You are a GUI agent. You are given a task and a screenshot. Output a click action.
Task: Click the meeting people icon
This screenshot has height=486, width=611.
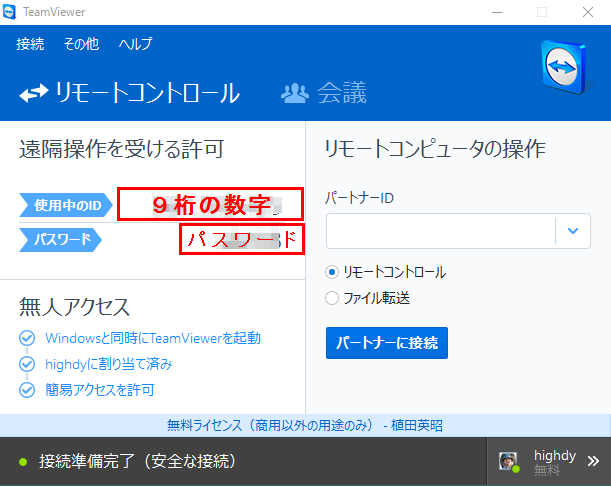pyautogui.click(x=295, y=94)
